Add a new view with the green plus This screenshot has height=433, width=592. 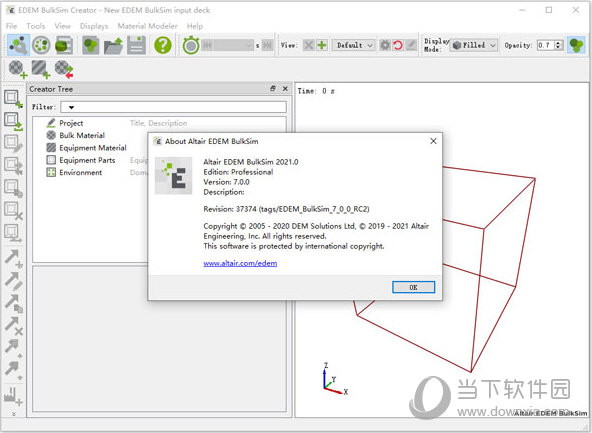point(322,45)
